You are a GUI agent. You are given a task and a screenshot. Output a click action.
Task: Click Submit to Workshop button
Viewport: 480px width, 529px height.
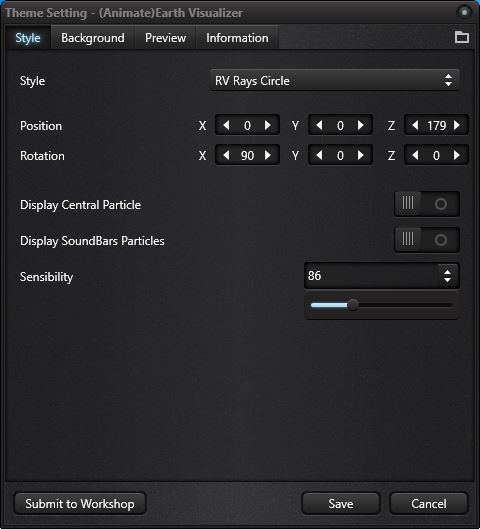pos(80,504)
